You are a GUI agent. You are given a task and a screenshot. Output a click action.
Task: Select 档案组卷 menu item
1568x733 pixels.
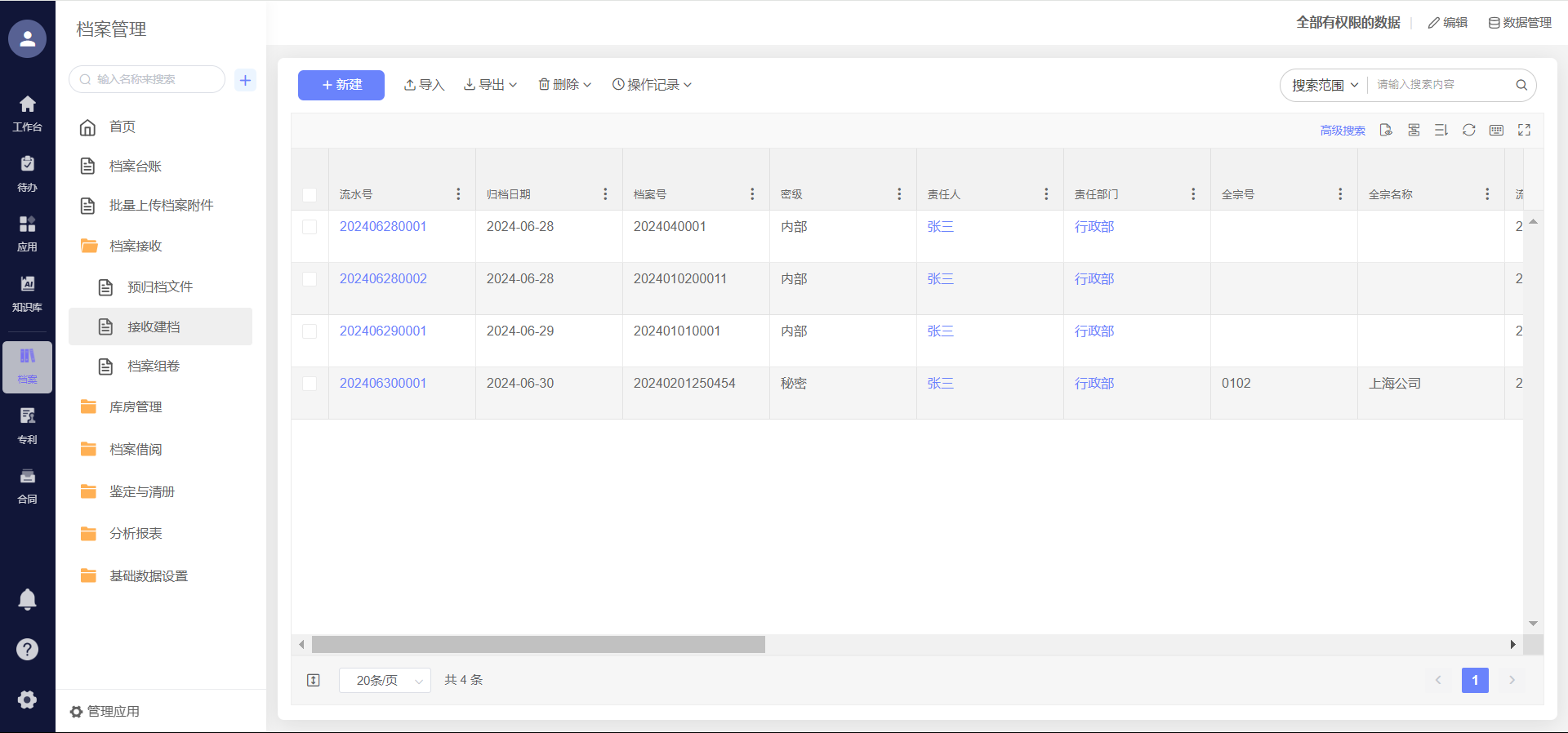tap(154, 366)
